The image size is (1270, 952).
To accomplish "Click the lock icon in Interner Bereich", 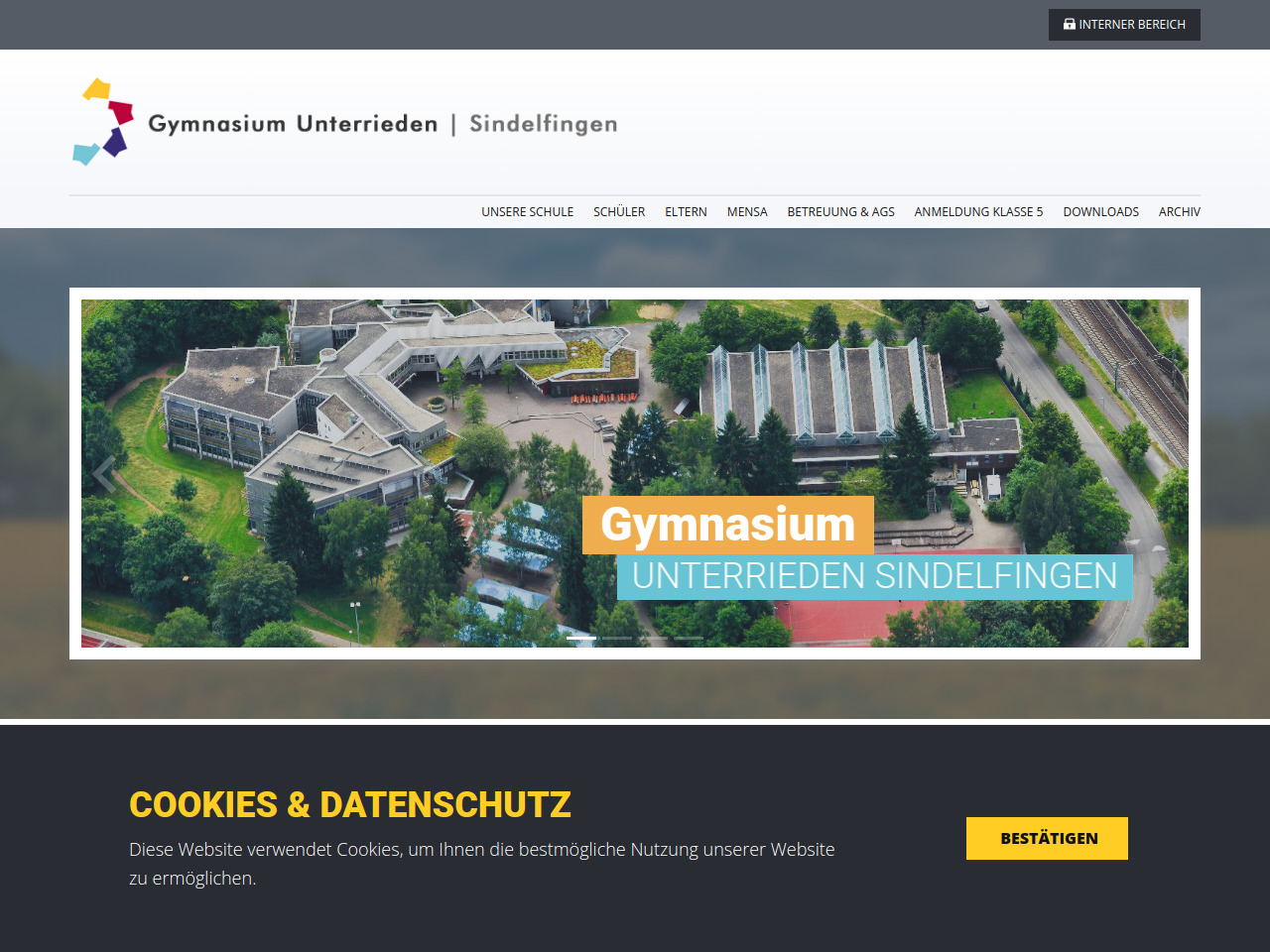I will [1069, 24].
